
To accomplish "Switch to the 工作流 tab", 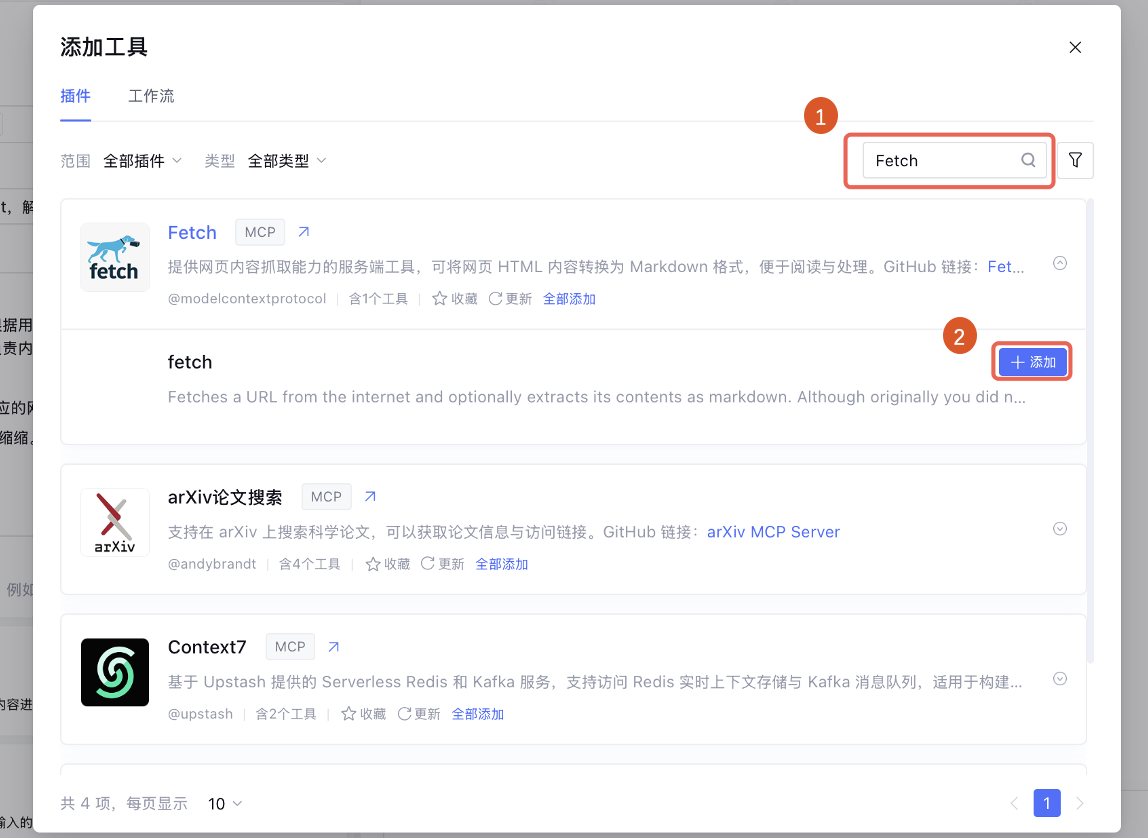I will point(151,96).
